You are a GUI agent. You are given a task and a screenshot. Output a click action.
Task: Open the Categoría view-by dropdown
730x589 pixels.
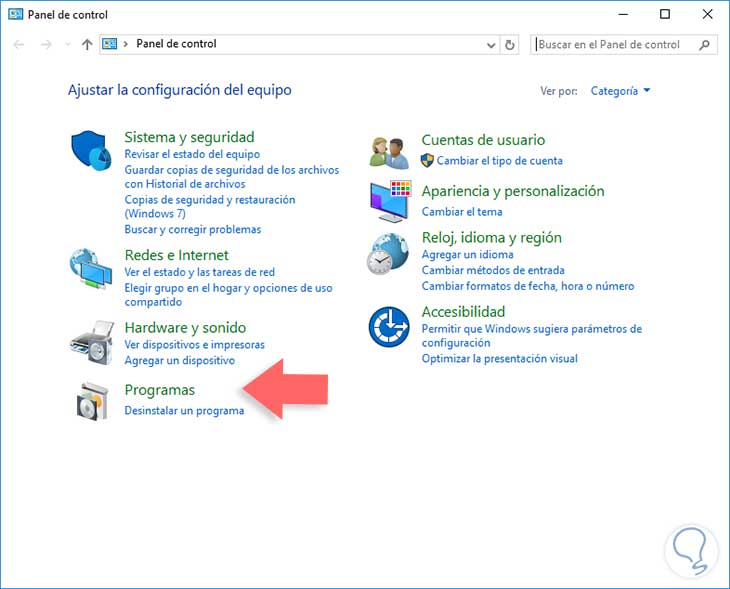click(620, 91)
